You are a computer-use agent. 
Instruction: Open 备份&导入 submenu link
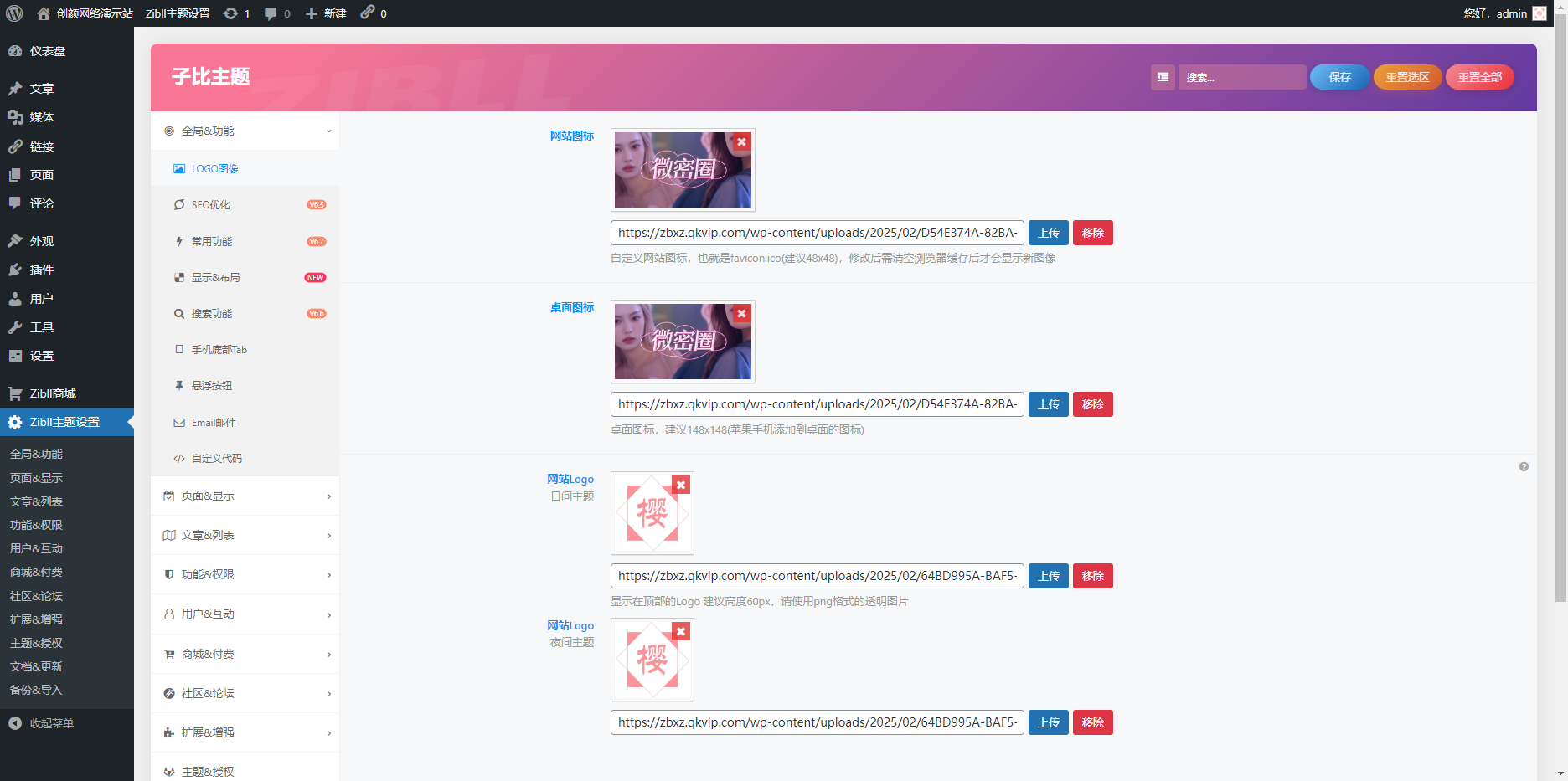coord(36,690)
